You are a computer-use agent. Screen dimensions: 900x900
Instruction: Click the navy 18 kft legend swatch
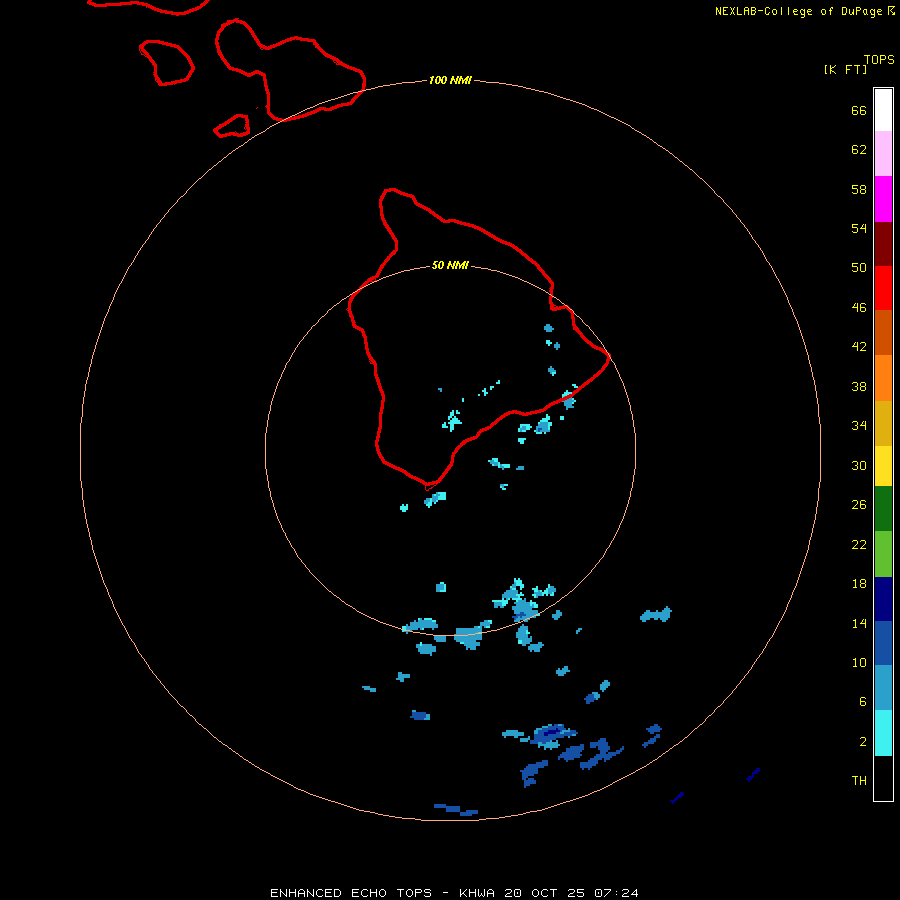[x=883, y=599]
